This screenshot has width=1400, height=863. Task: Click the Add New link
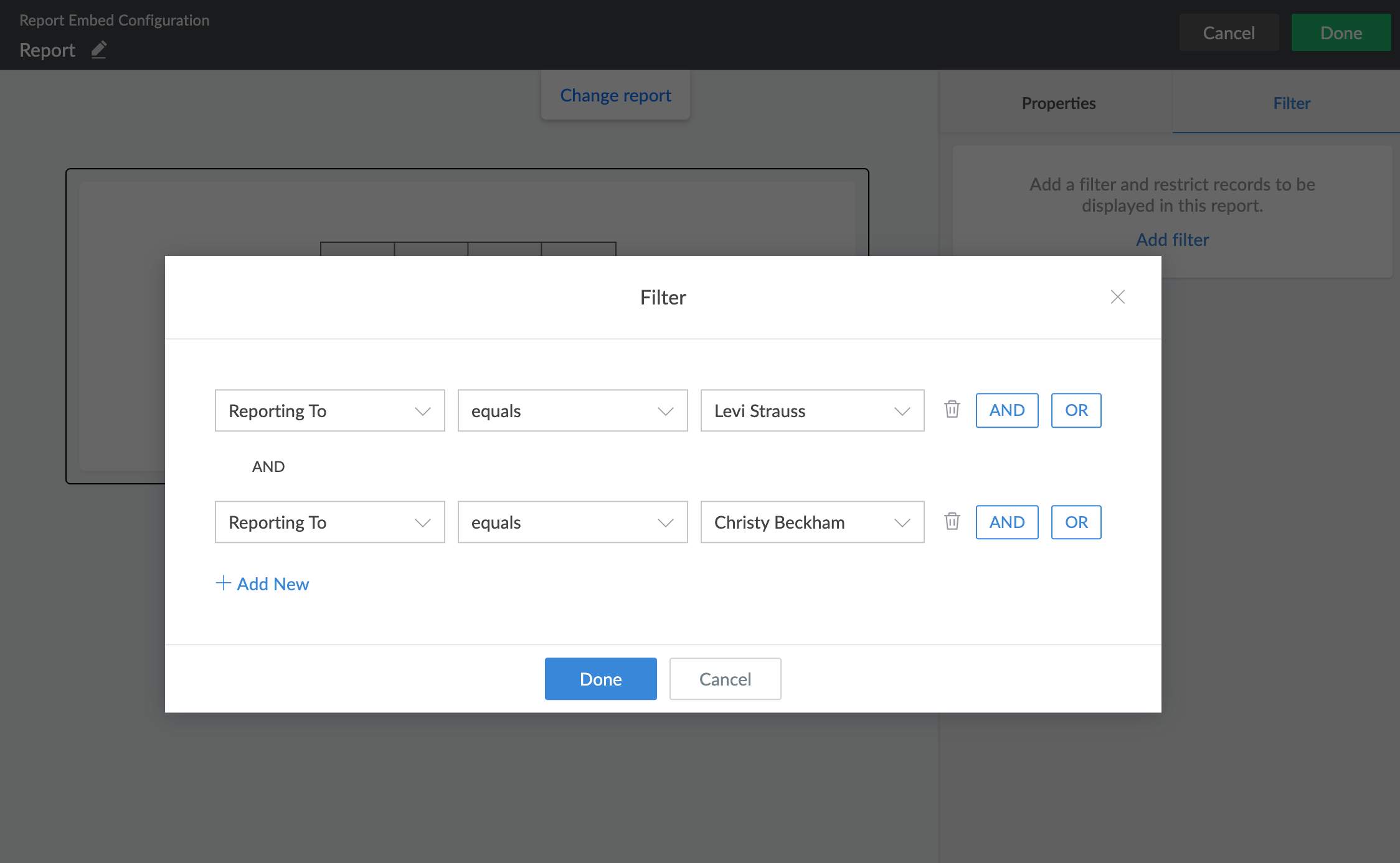[x=272, y=583]
